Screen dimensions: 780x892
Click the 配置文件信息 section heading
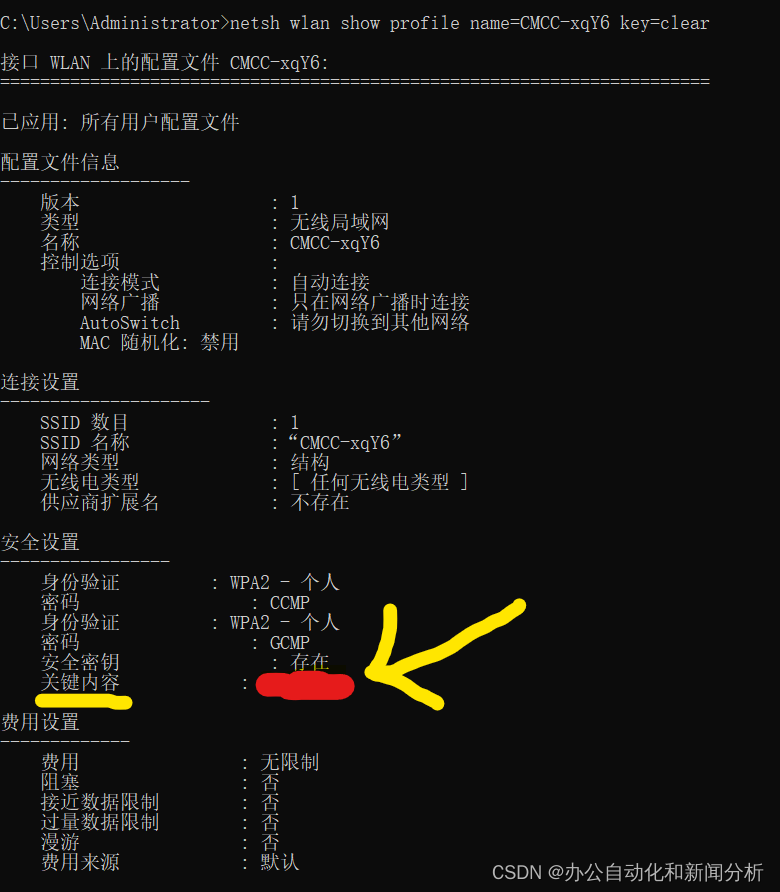[x=60, y=162]
